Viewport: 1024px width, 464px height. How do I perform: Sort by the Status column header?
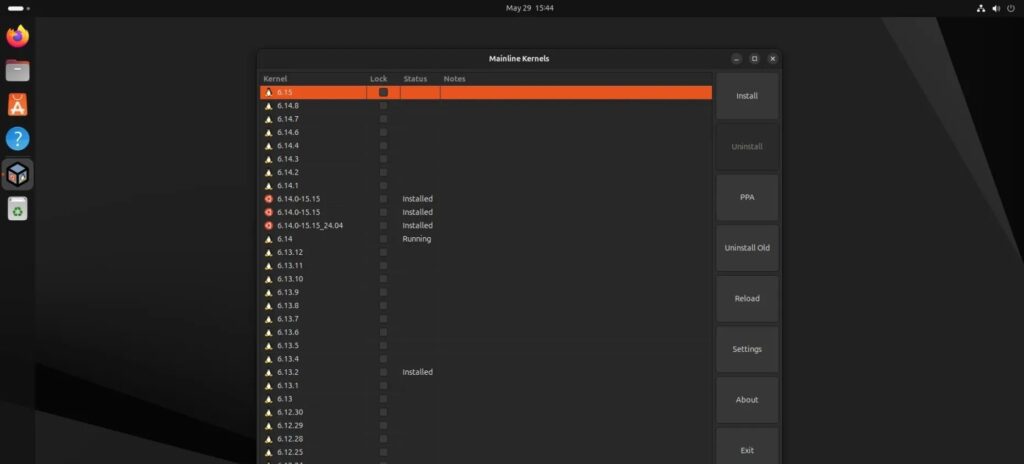click(415, 78)
